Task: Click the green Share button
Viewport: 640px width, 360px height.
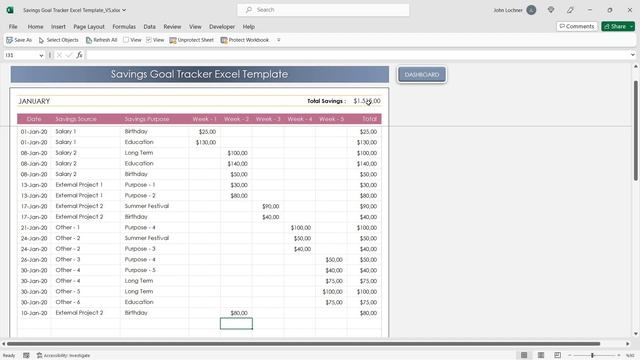Action: [x=615, y=27]
